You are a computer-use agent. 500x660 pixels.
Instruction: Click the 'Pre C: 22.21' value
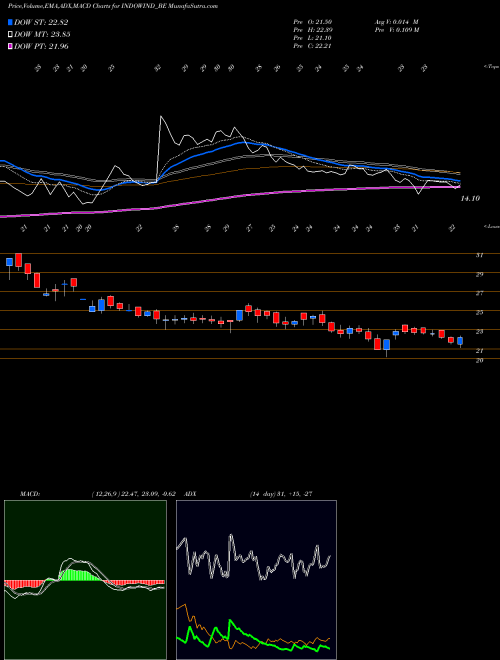312,46
